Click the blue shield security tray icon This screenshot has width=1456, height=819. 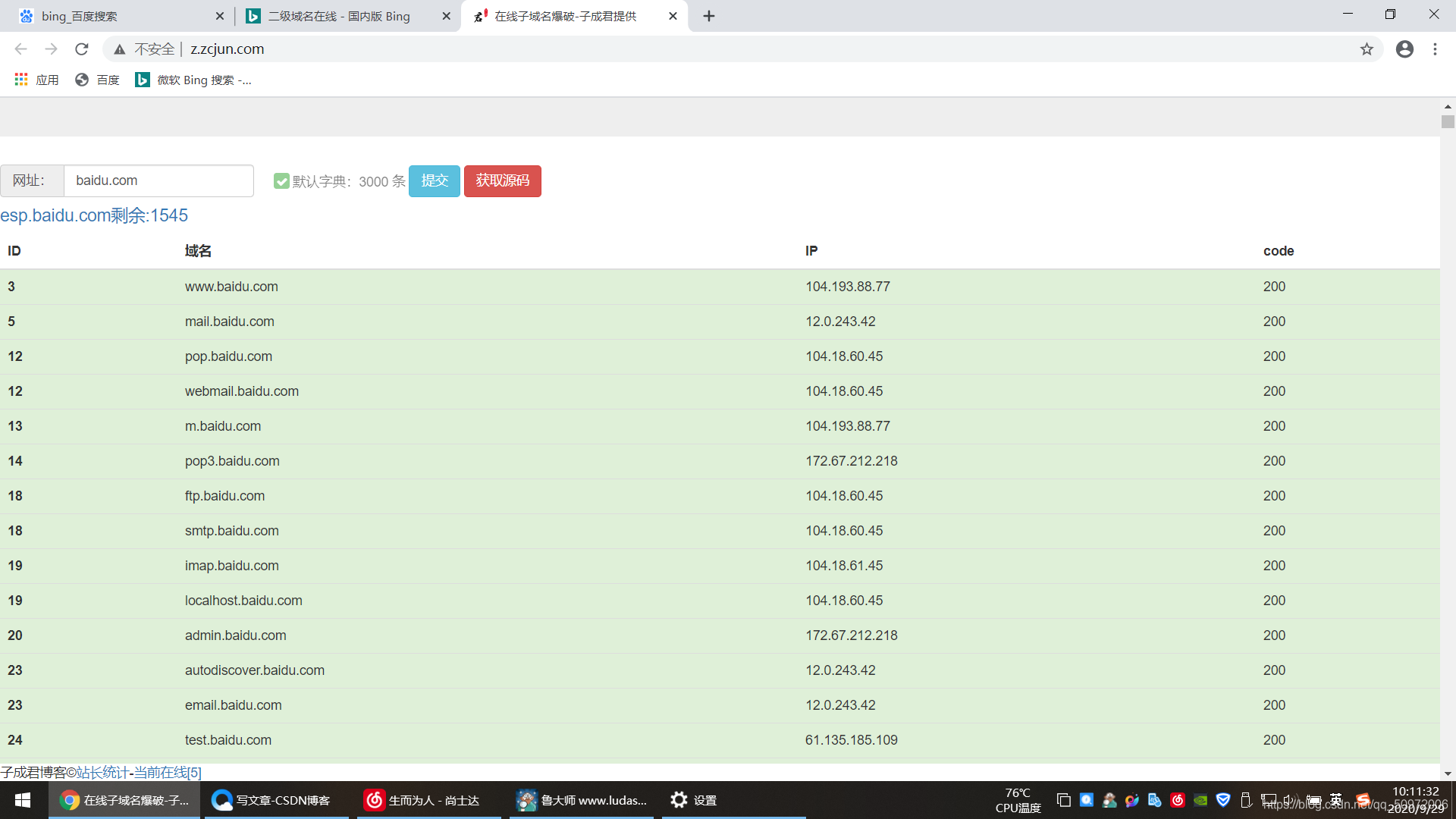coord(1223,800)
